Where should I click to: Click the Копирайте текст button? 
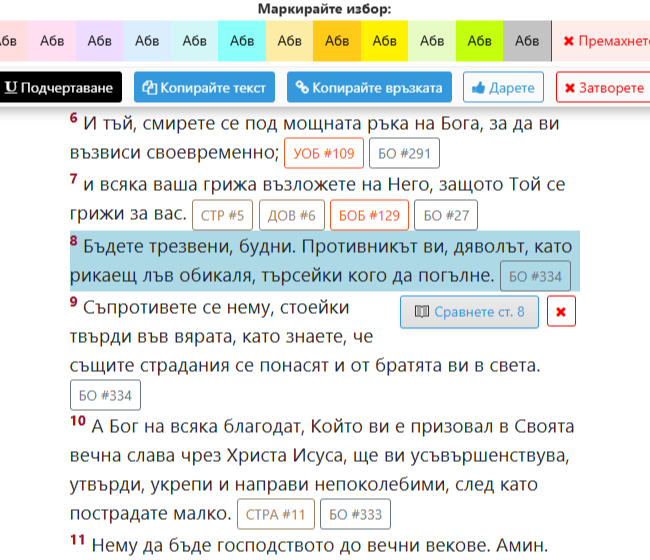point(204,87)
